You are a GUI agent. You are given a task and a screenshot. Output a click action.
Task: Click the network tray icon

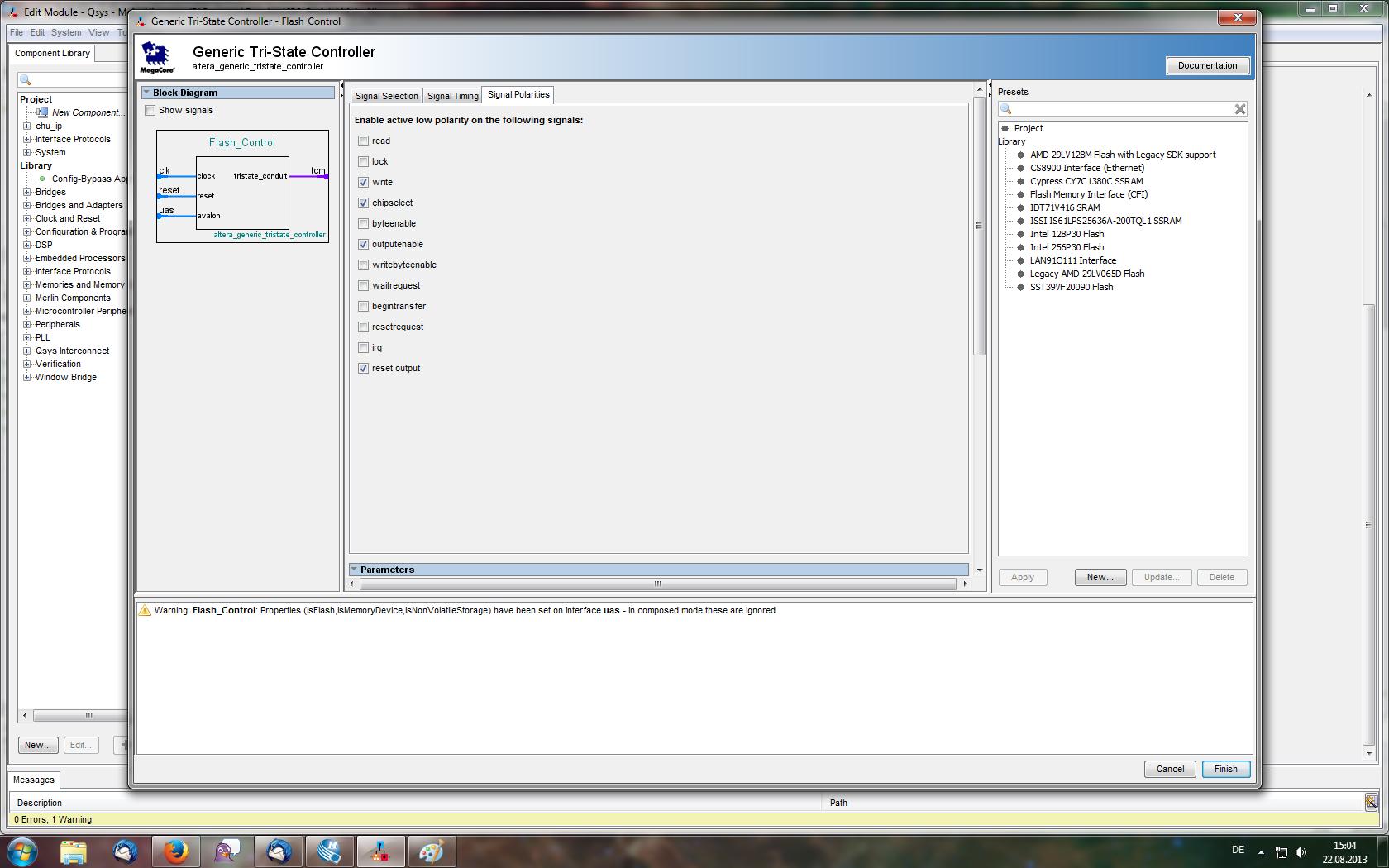(x=1281, y=851)
